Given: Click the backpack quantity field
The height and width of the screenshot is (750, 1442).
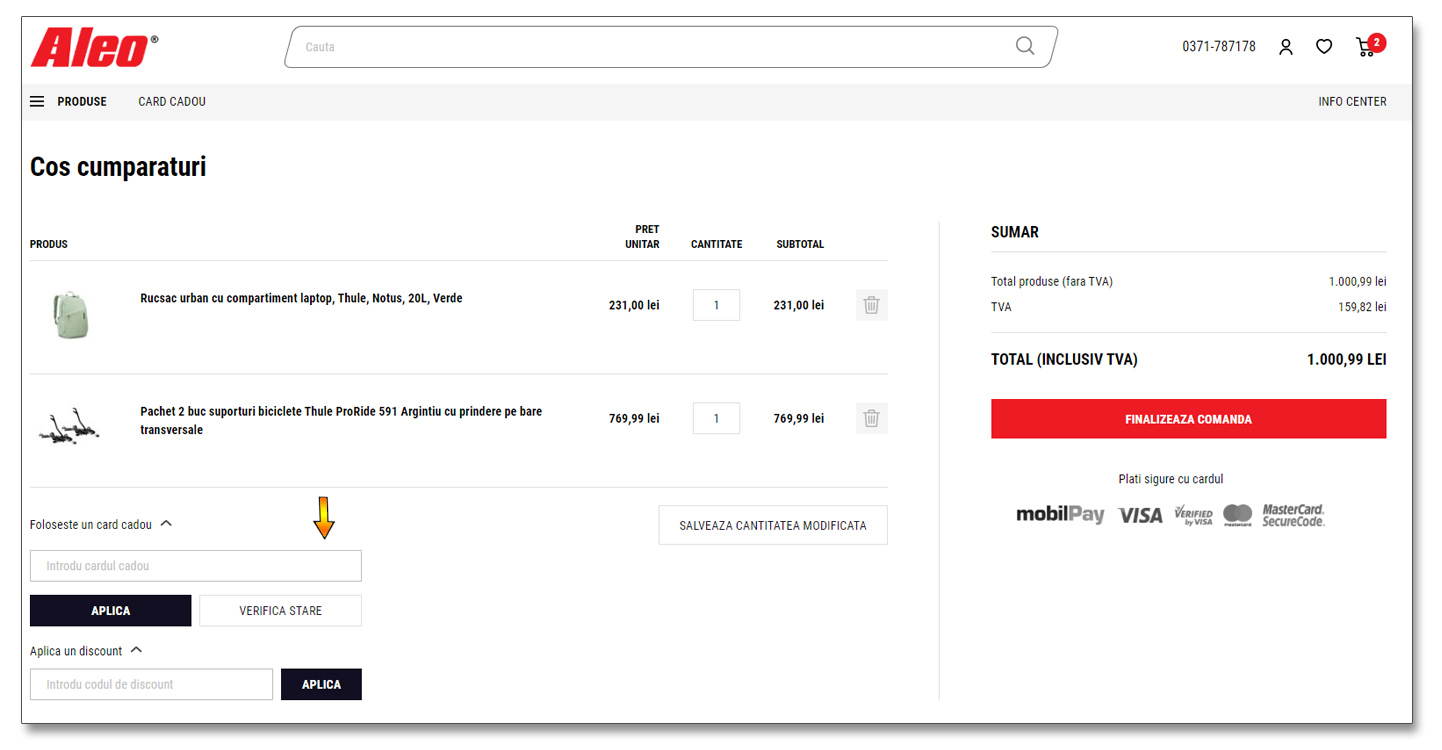Looking at the screenshot, I should [716, 305].
